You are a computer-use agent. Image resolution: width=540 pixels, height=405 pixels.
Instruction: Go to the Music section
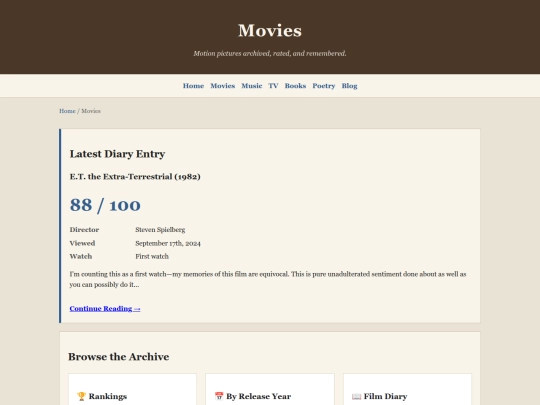click(252, 86)
